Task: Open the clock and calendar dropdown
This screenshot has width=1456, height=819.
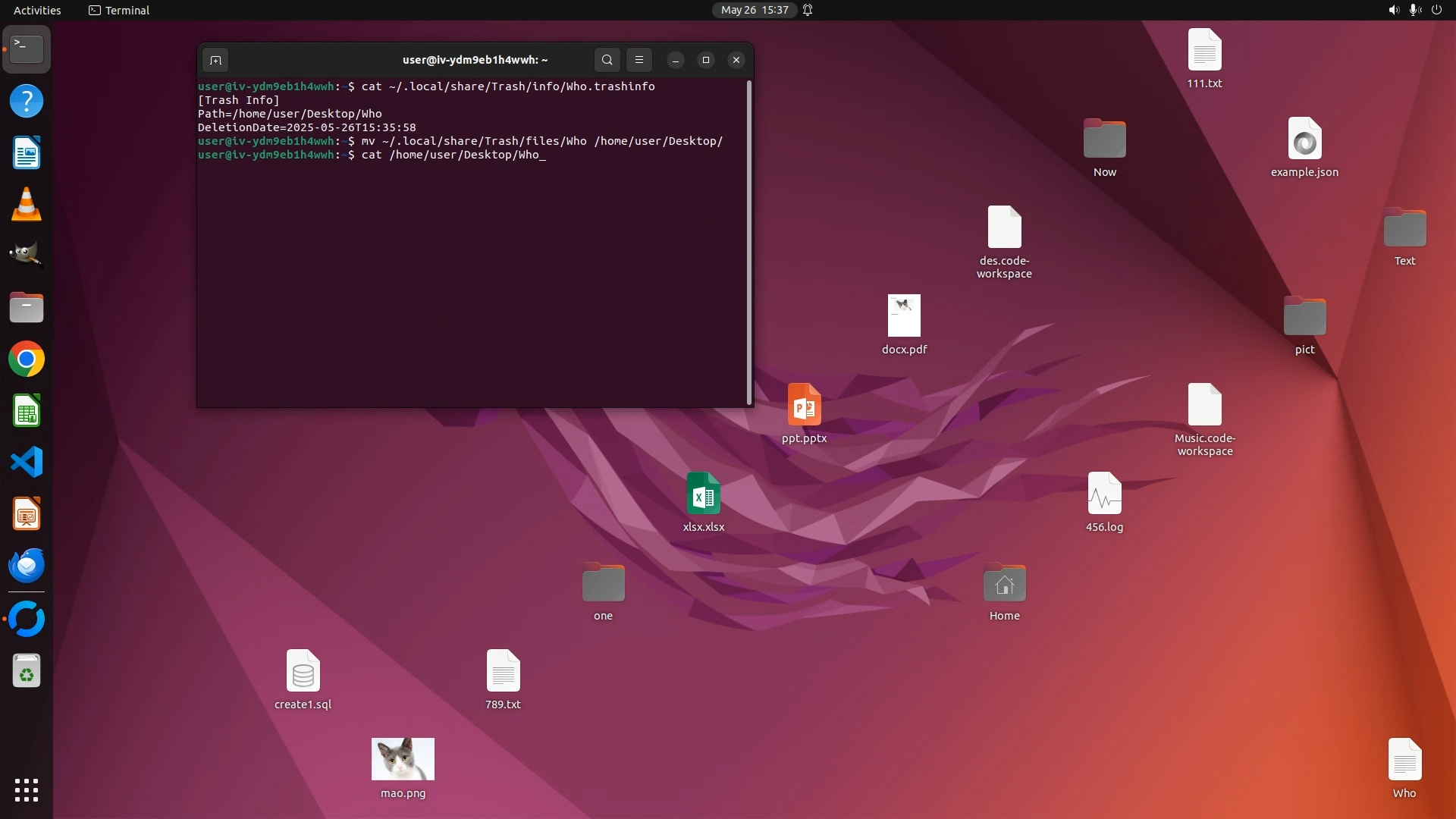Action: [754, 10]
